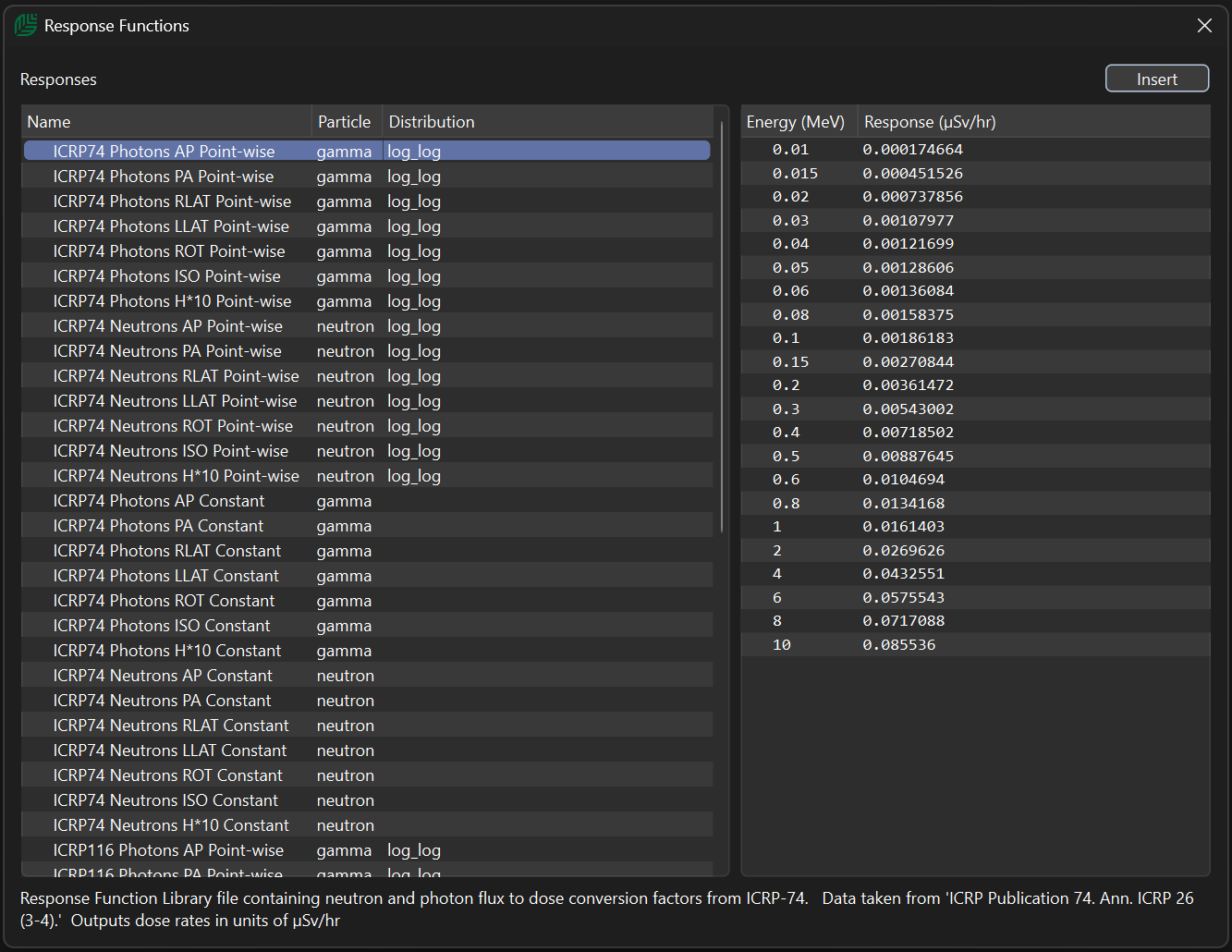
Task: Select ICRP74 Photons AP Constant row
Action: [367, 501]
